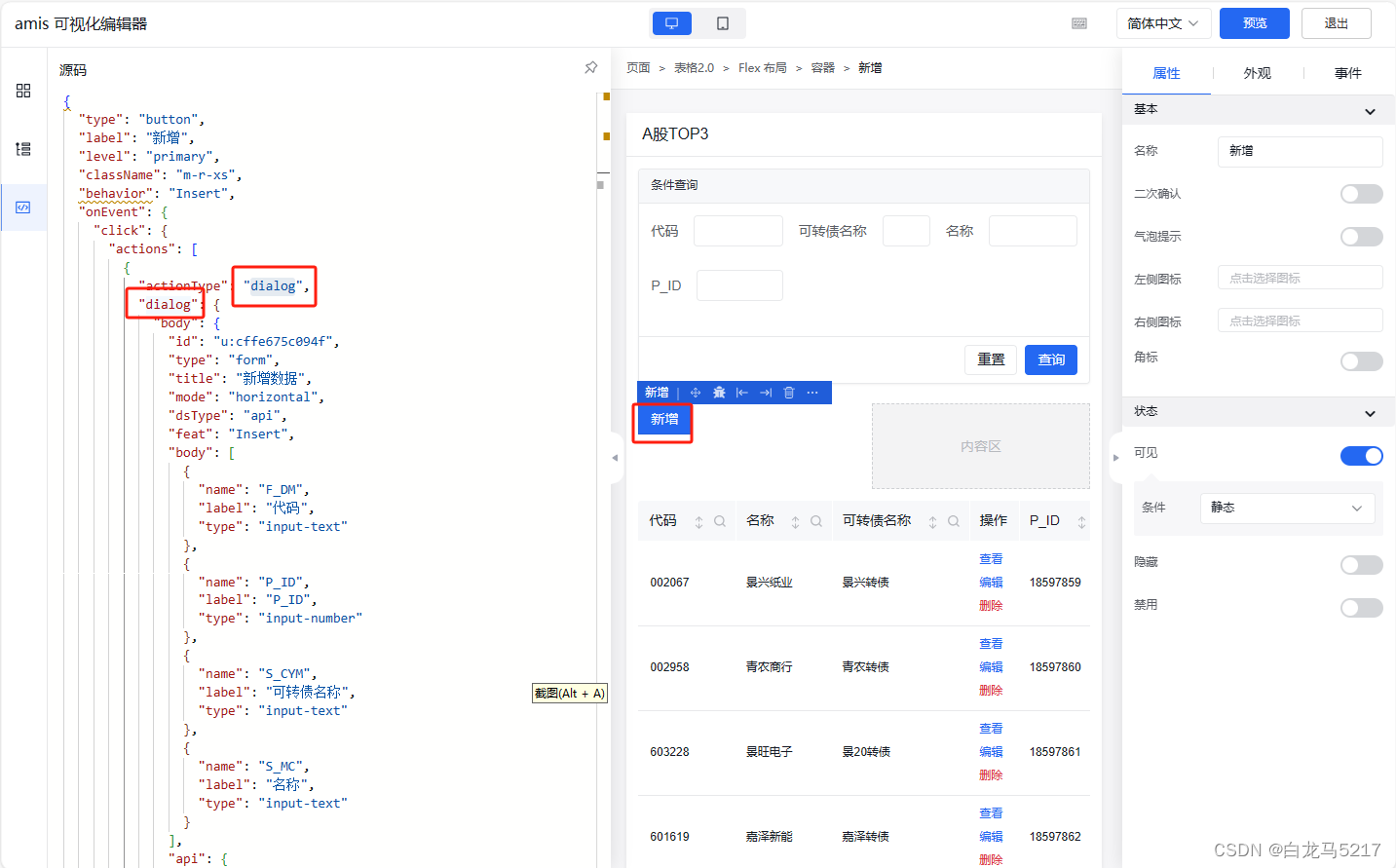Open more options ellipsis in 新增 toolbar
Image resolution: width=1396 pixels, height=868 pixels.
click(812, 393)
